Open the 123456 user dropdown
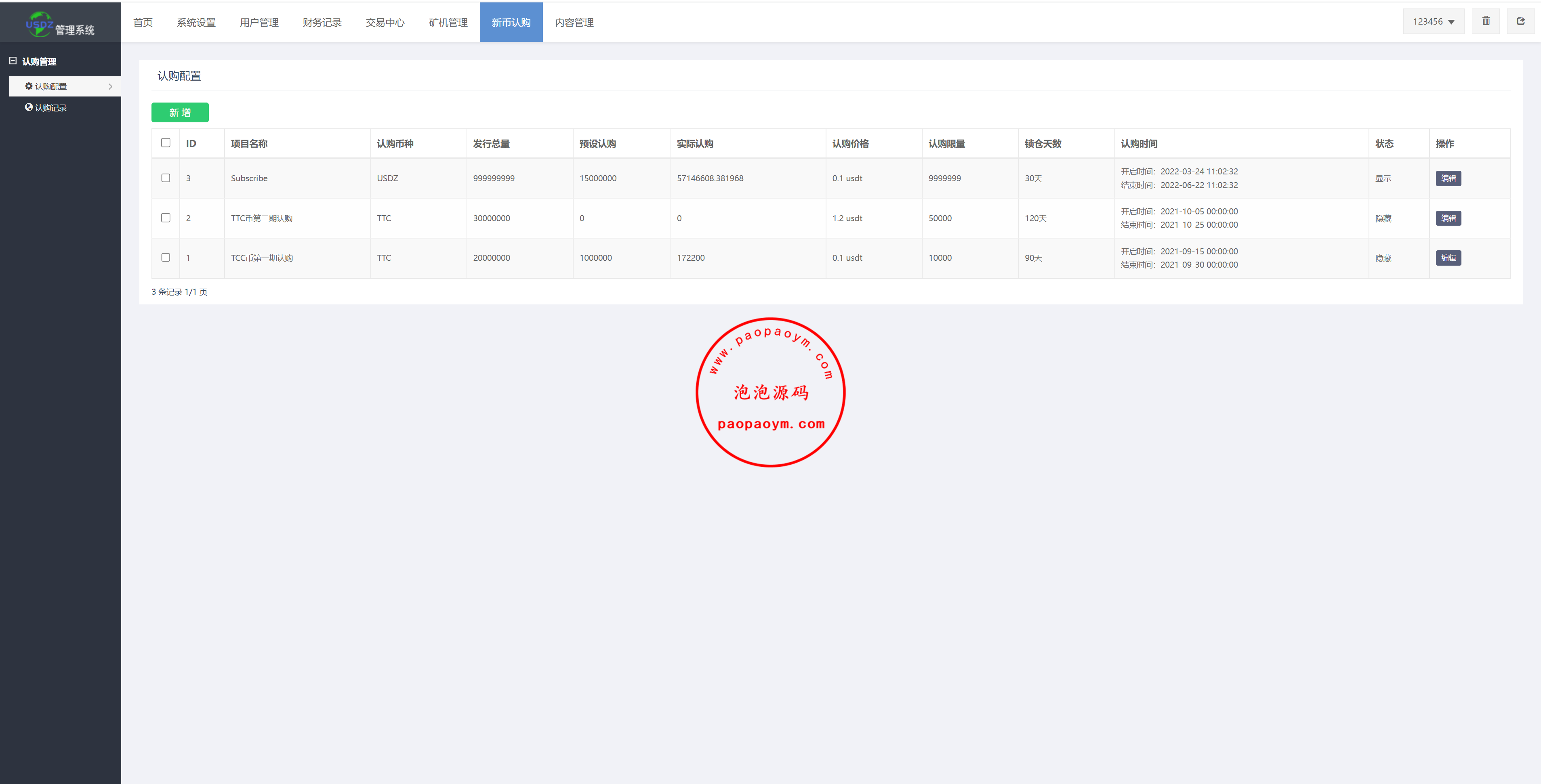 click(x=1433, y=21)
